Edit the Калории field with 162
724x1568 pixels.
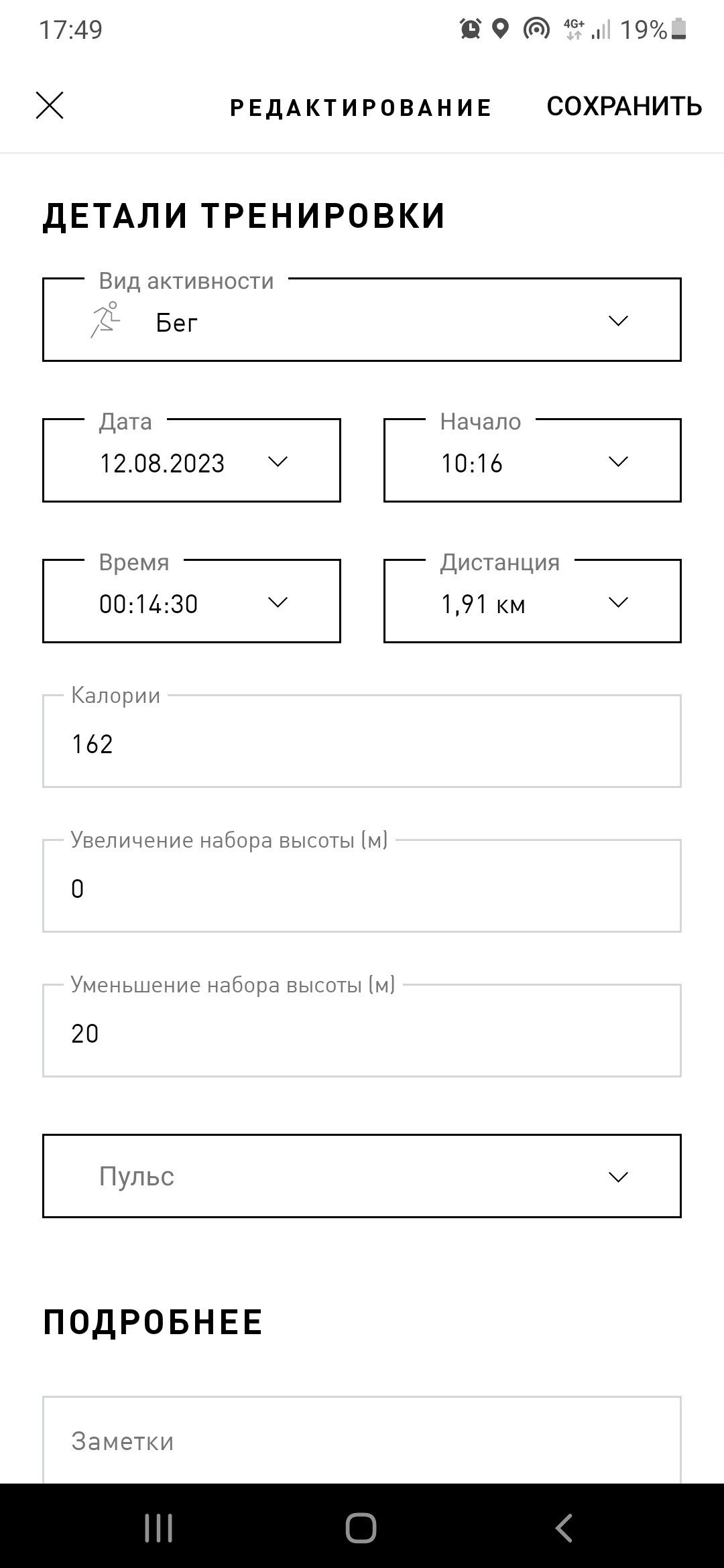tap(362, 741)
